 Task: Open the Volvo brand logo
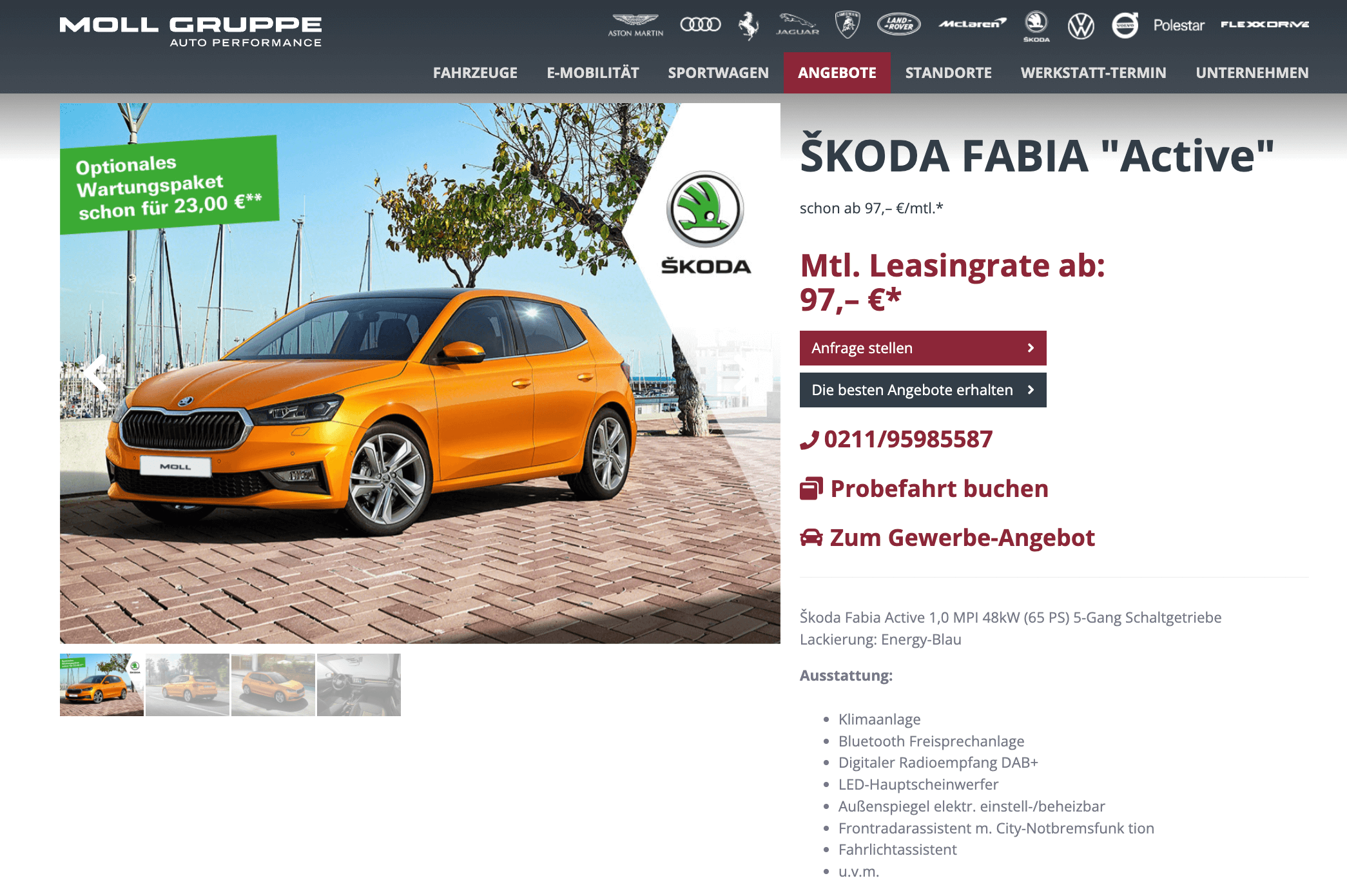1125,25
